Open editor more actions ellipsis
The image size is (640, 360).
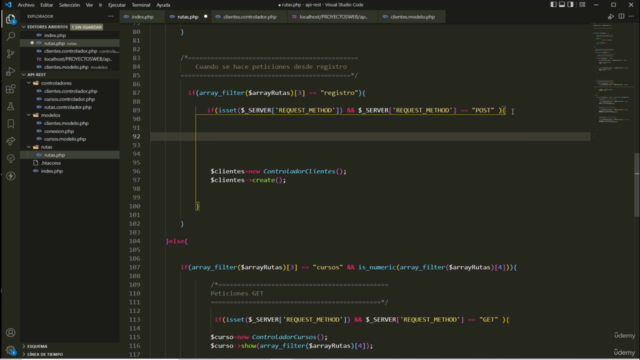click(631, 17)
